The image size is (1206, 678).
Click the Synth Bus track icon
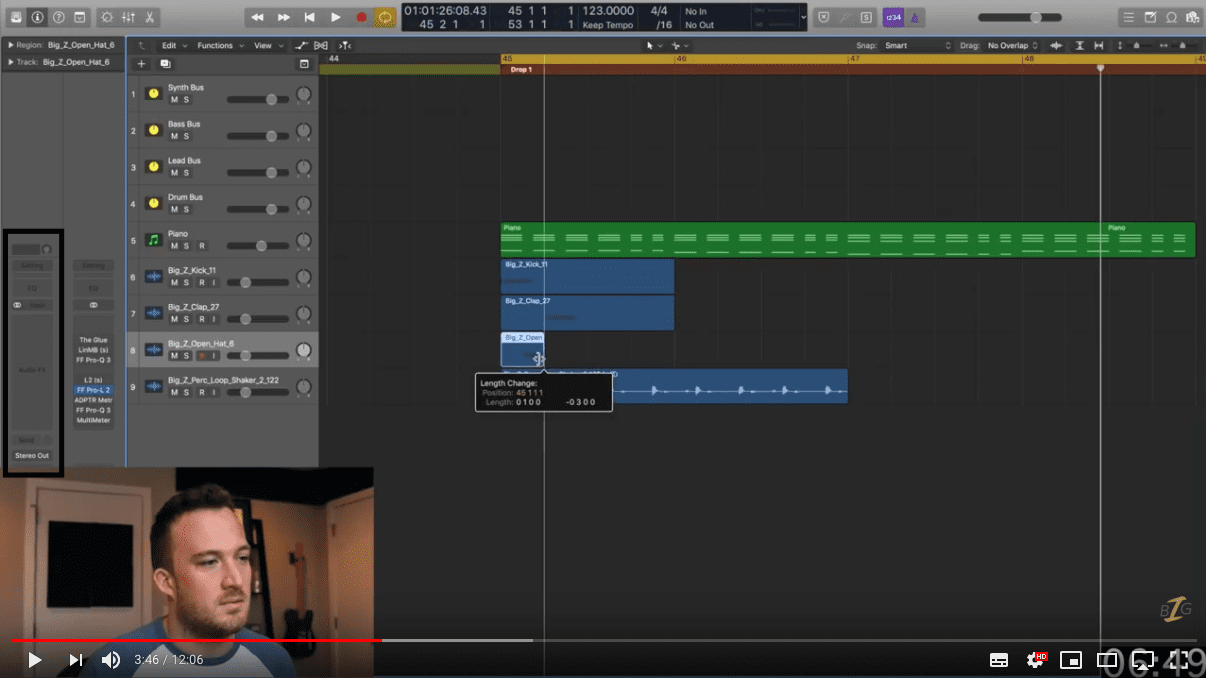154,93
